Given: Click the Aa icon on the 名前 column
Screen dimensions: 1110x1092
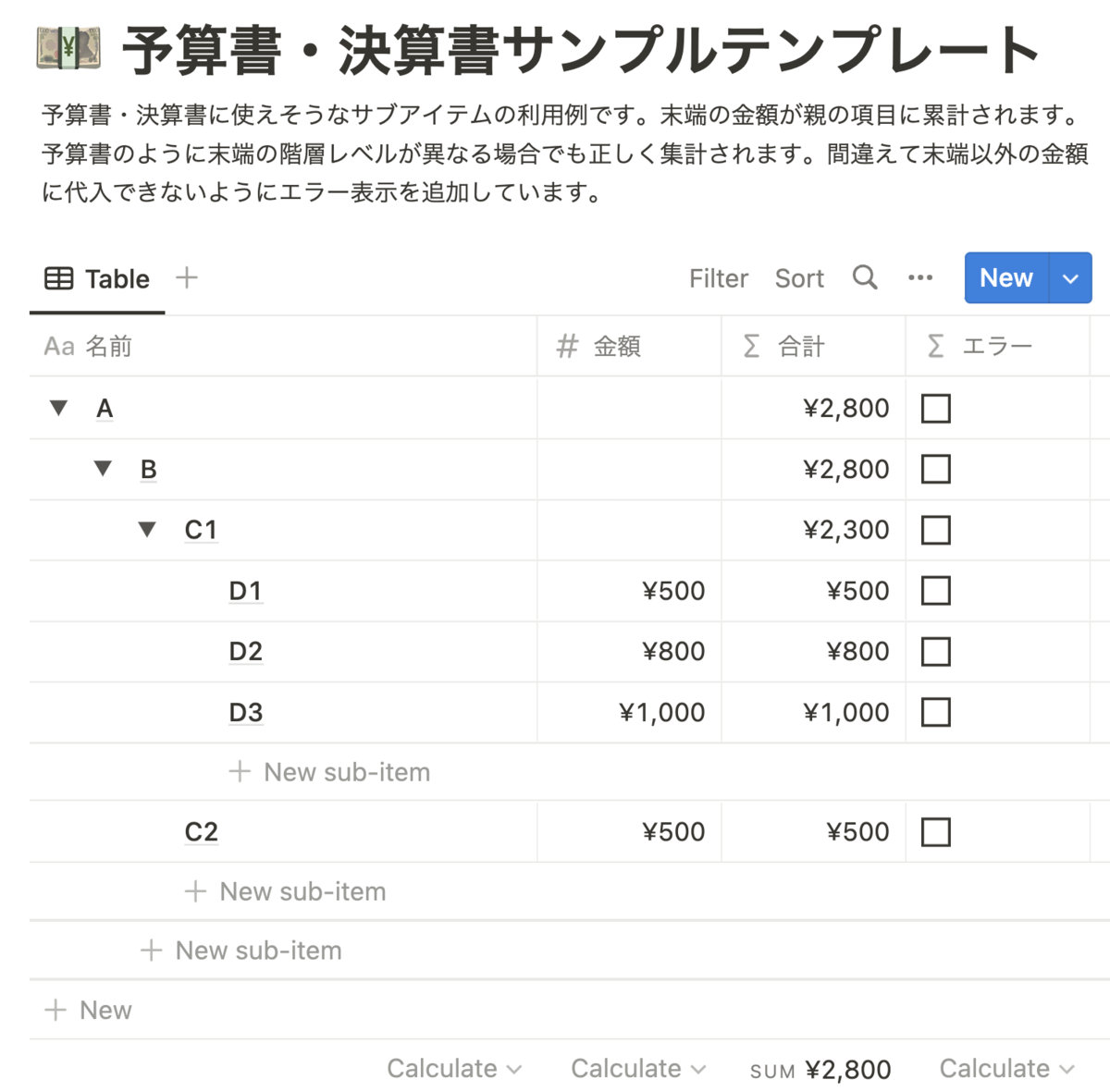Looking at the screenshot, I should 59,346.
